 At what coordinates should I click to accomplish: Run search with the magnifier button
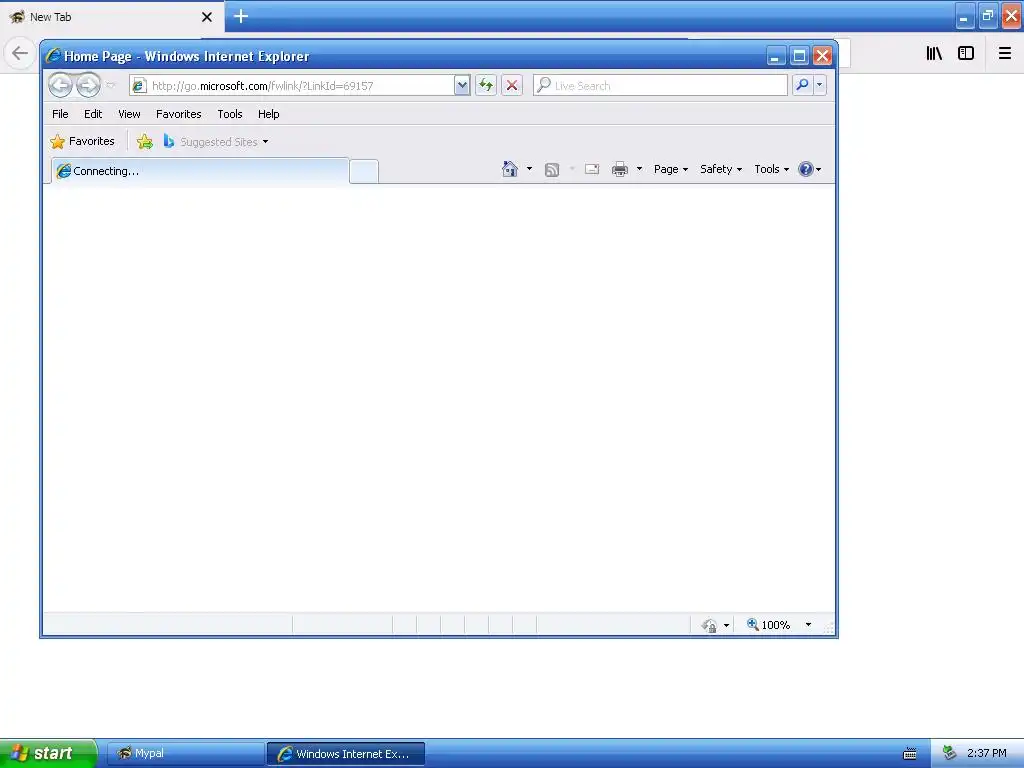802,85
